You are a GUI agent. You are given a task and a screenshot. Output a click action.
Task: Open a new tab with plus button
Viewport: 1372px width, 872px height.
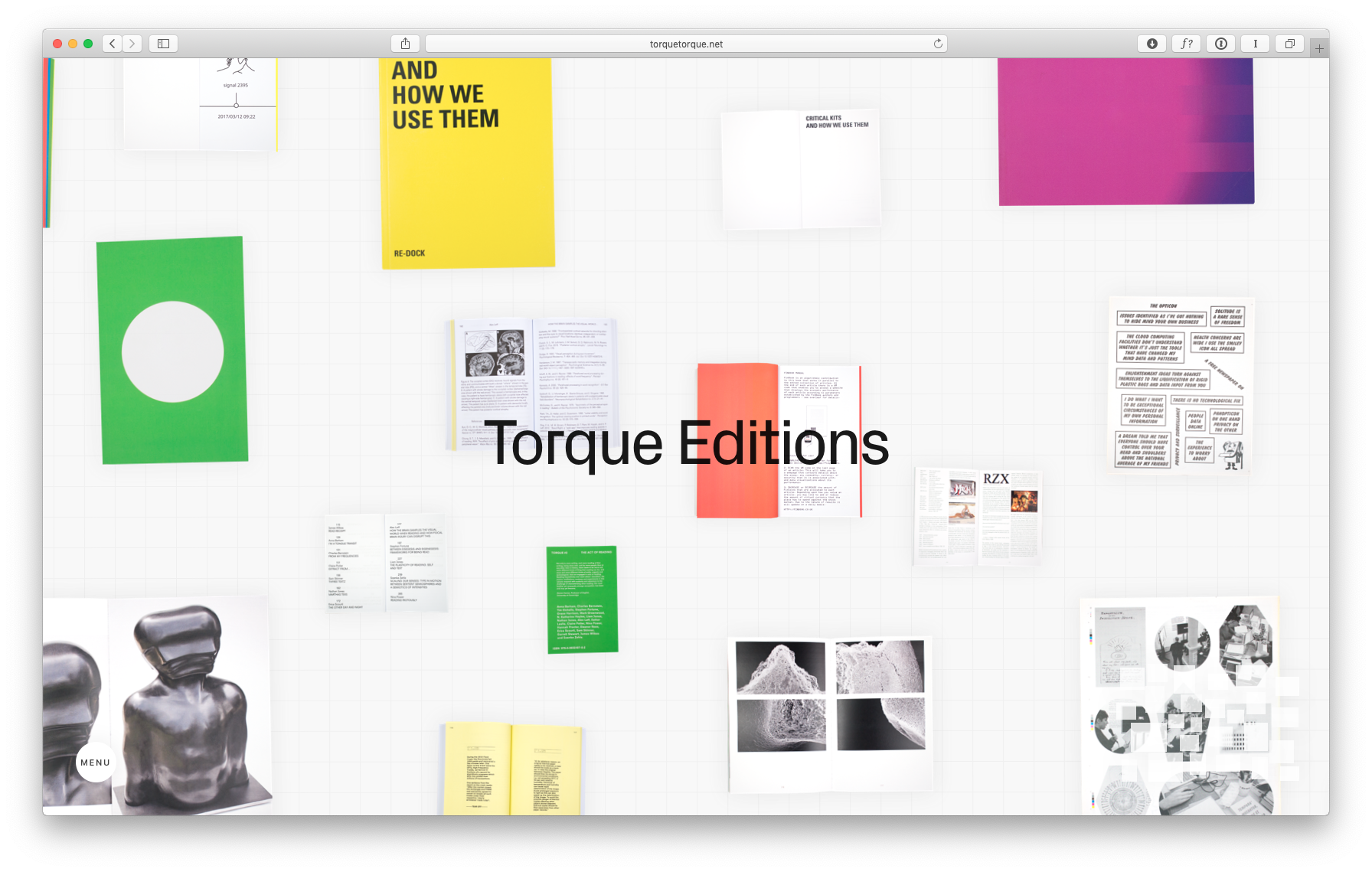(x=1318, y=48)
